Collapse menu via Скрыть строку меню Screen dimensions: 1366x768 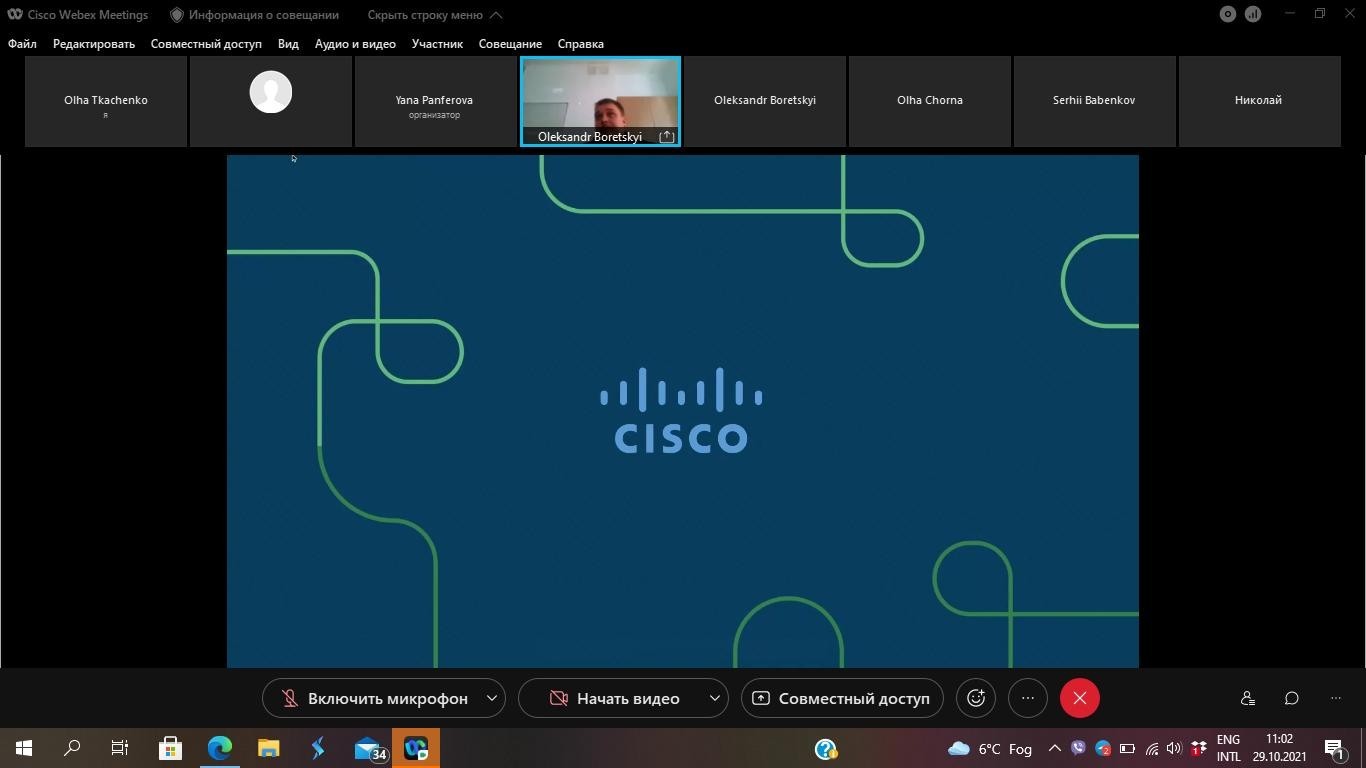point(435,15)
